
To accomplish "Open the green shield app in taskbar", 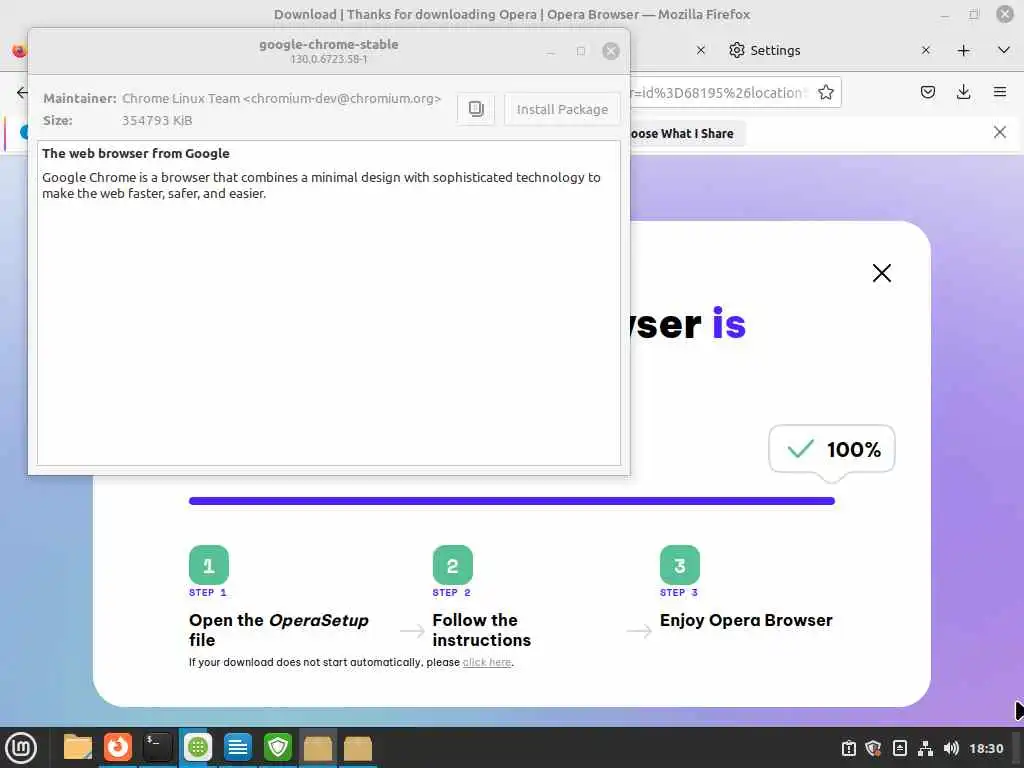I will tap(278, 748).
